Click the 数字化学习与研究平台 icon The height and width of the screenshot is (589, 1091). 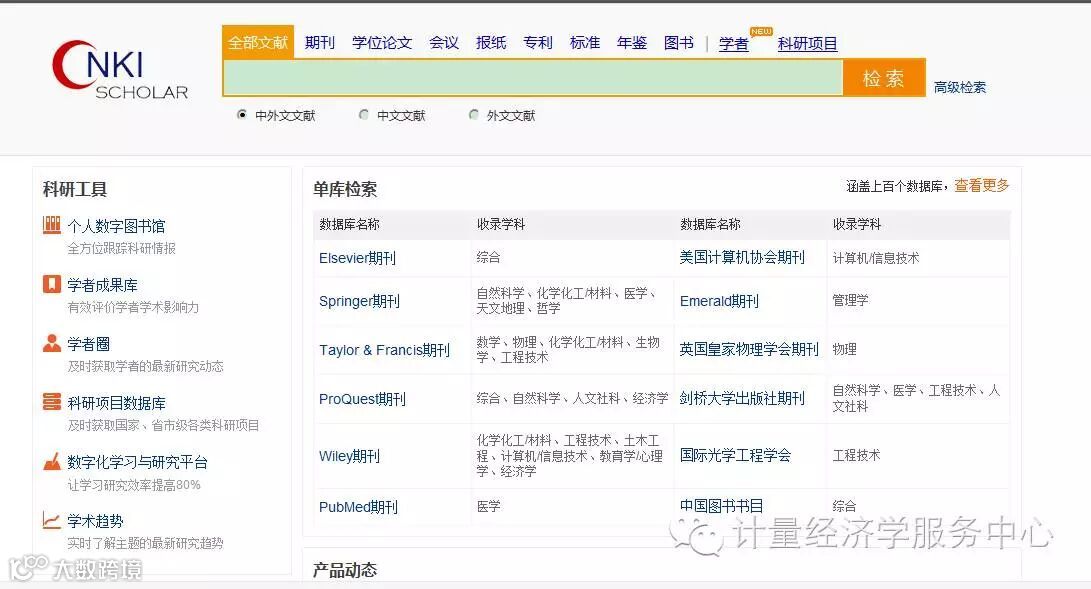coord(51,461)
